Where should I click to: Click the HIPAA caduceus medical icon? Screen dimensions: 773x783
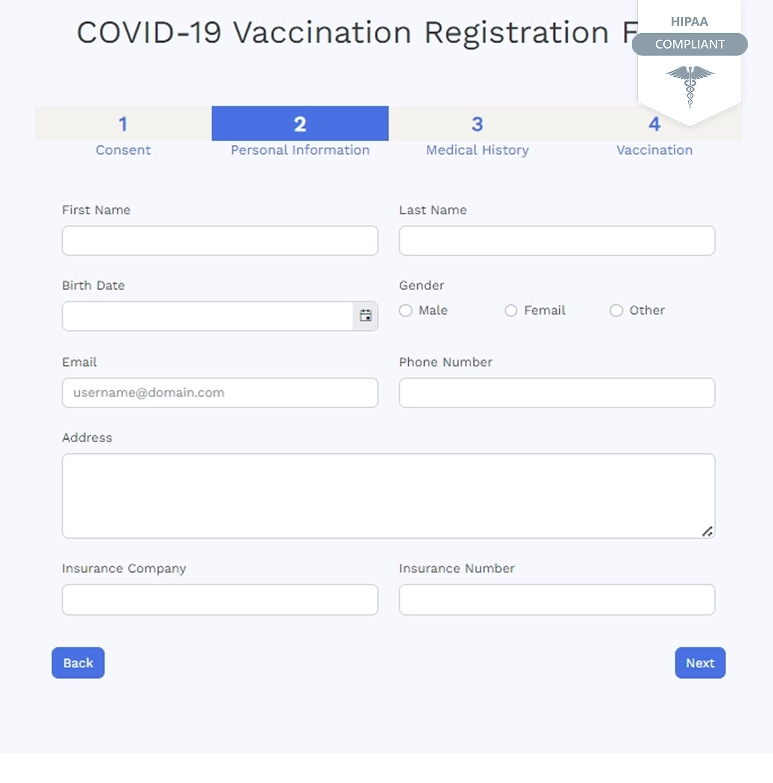[x=689, y=86]
